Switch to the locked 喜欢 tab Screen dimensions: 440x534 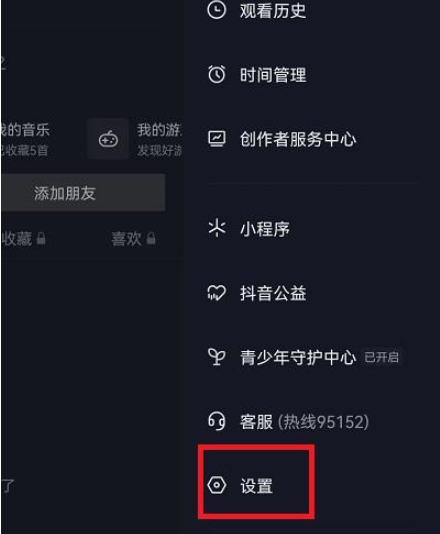[x=133, y=239]
